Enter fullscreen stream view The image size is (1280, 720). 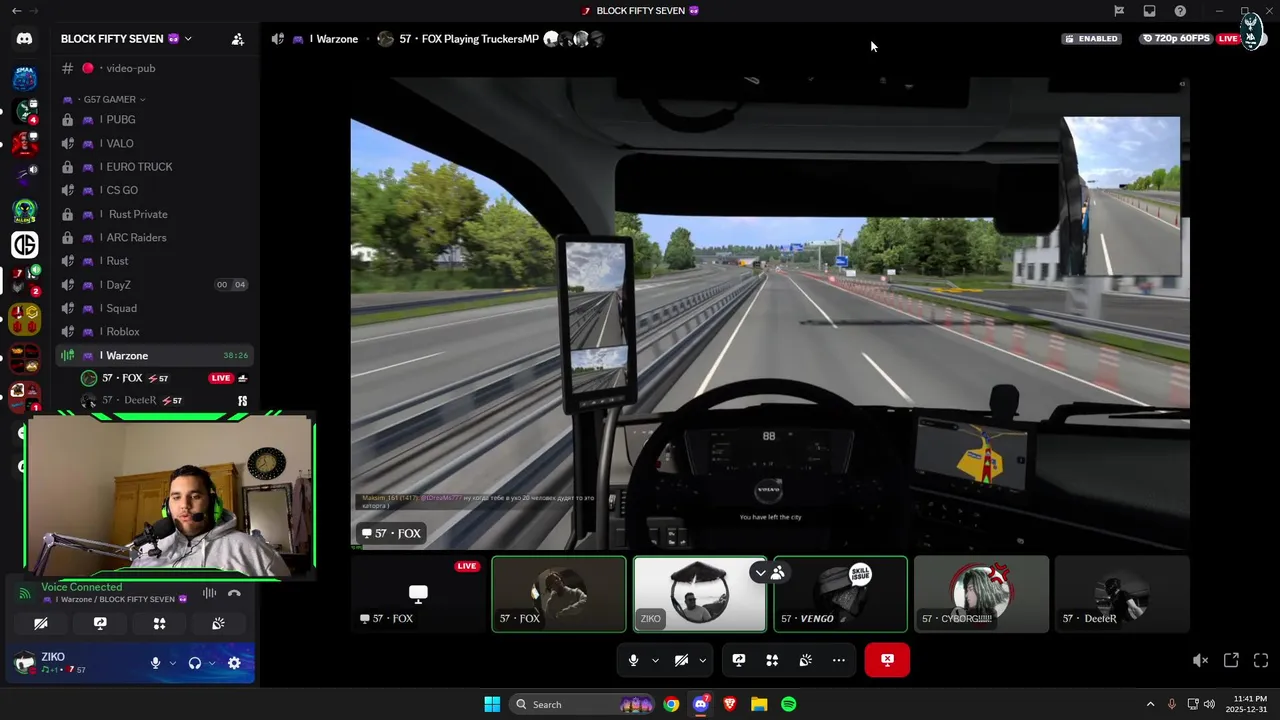pyautogui.click(x=1261, y=660)
